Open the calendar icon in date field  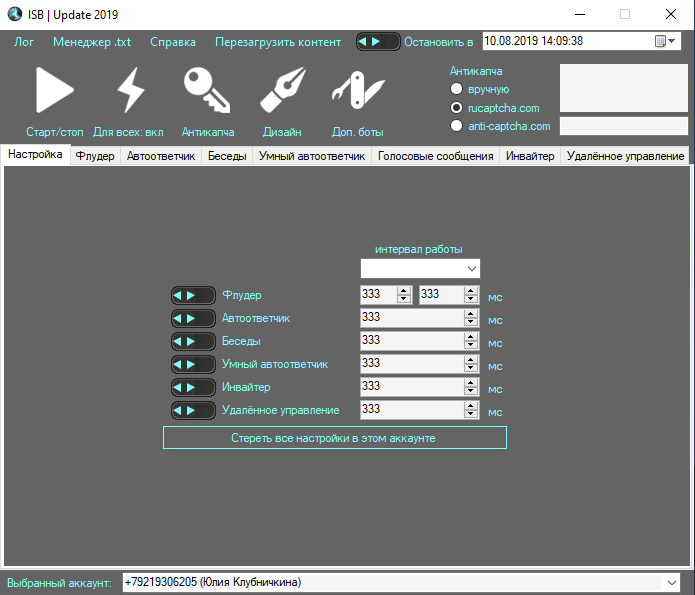[x=660, y=41]
